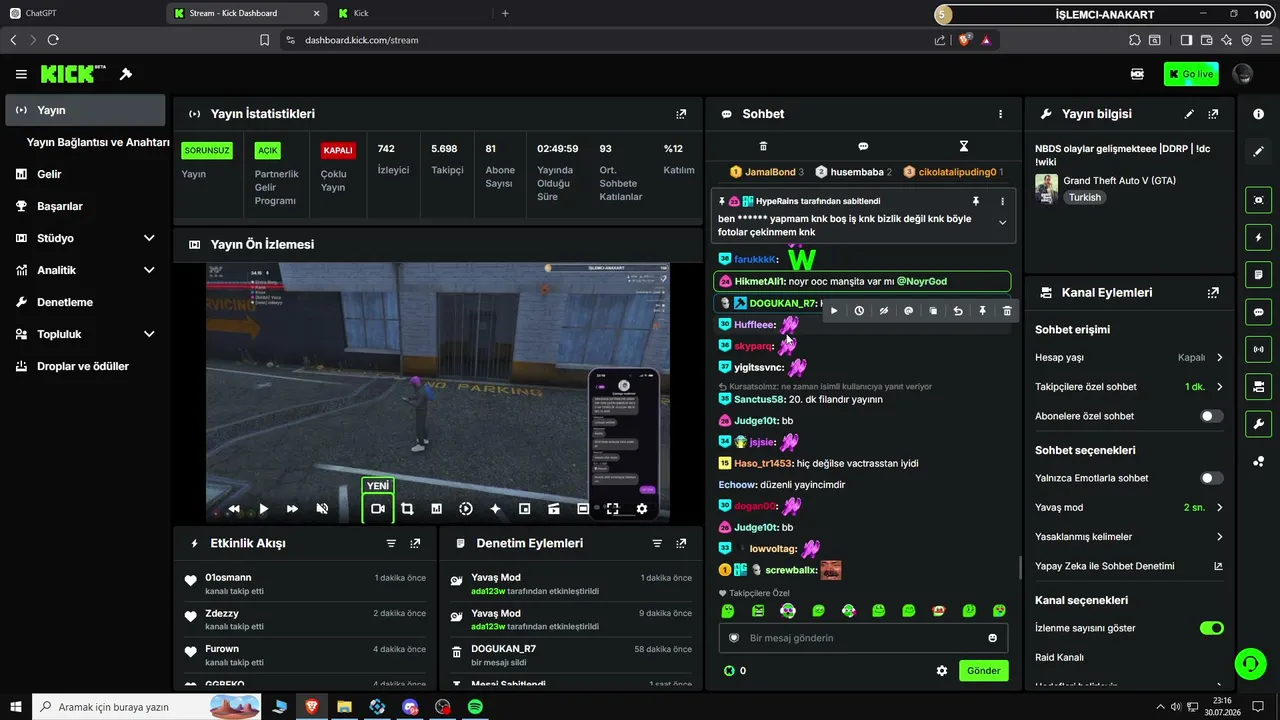Switch to the ChatGPT browser tab
This screenshot has height=720, width=1280.
(81, 13)
